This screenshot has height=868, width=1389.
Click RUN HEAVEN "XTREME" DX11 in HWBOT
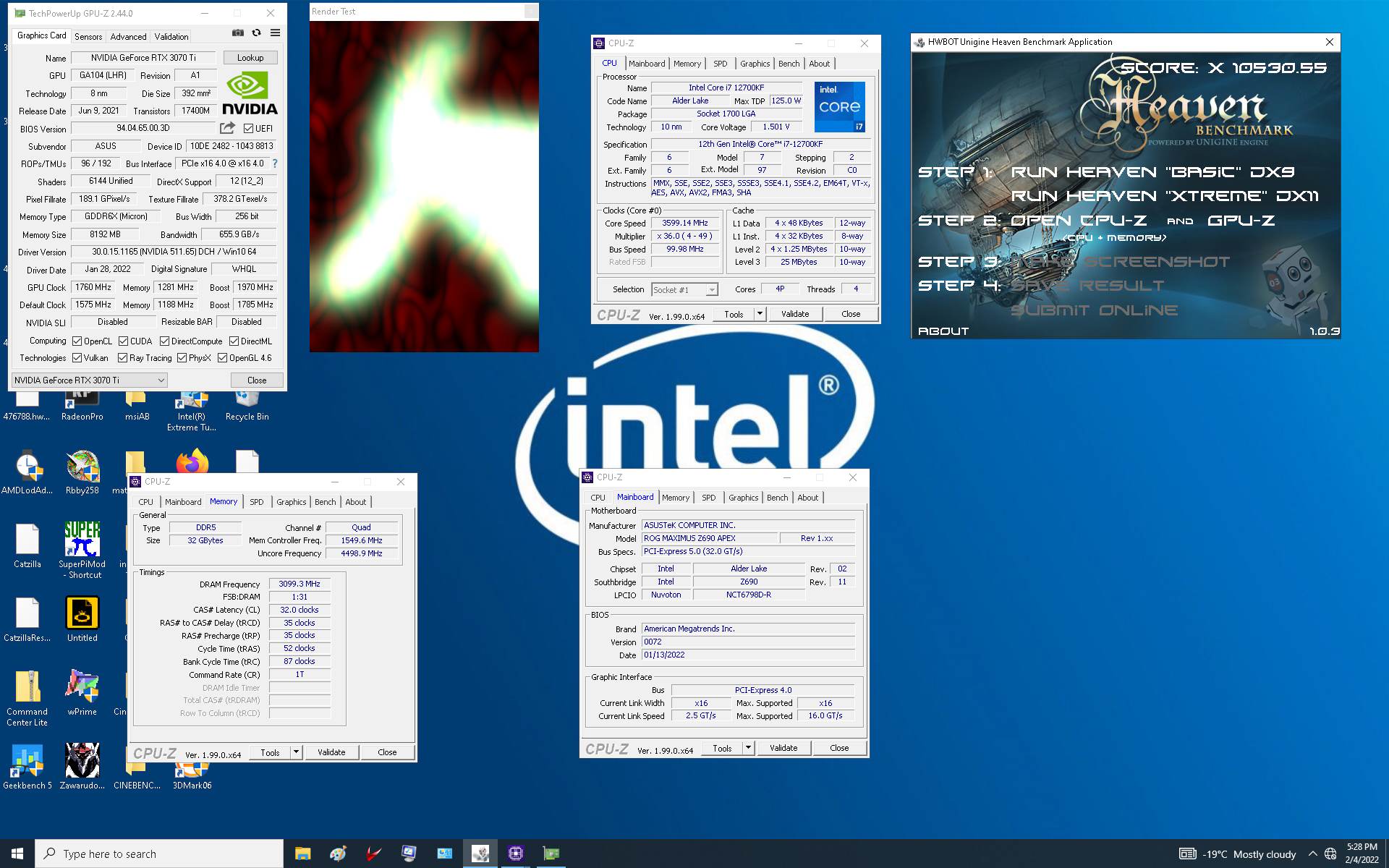pyautogui.click(x=1165, y=196)
